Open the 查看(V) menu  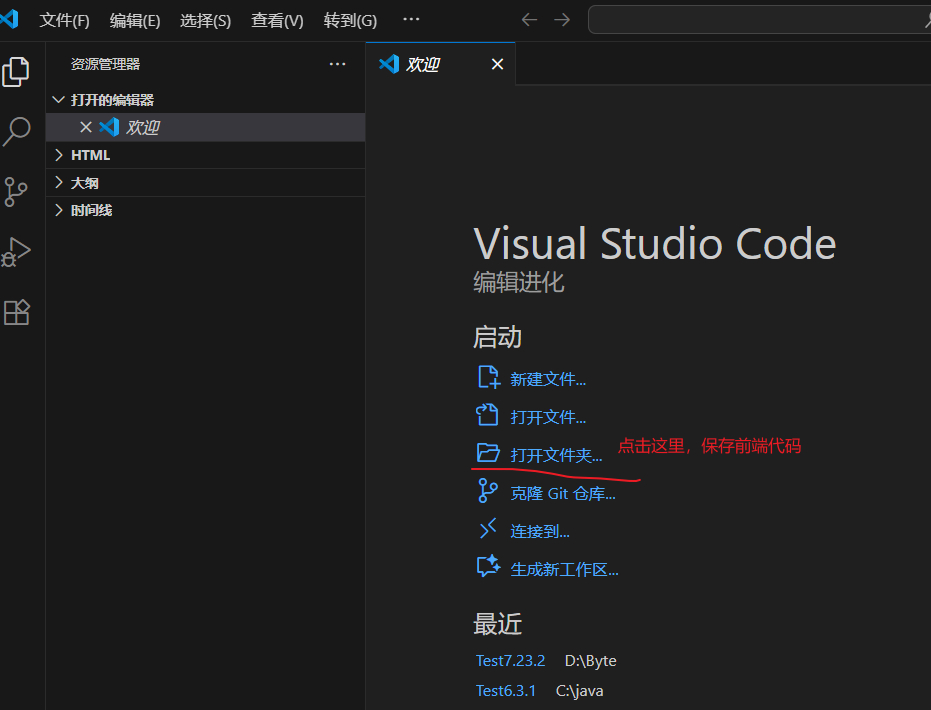(x=277, y=21)
